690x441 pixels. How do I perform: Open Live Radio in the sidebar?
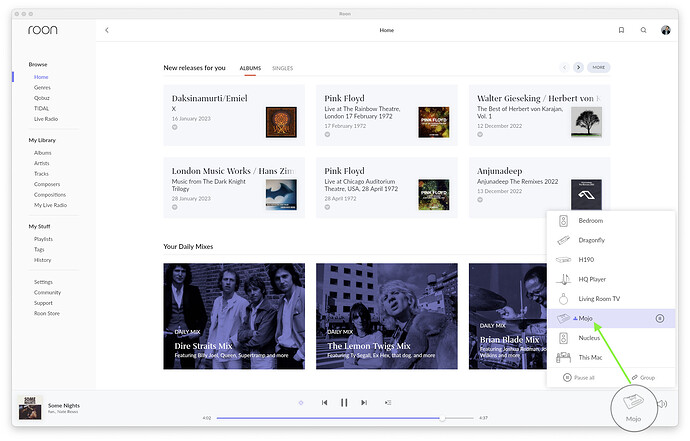46,119
